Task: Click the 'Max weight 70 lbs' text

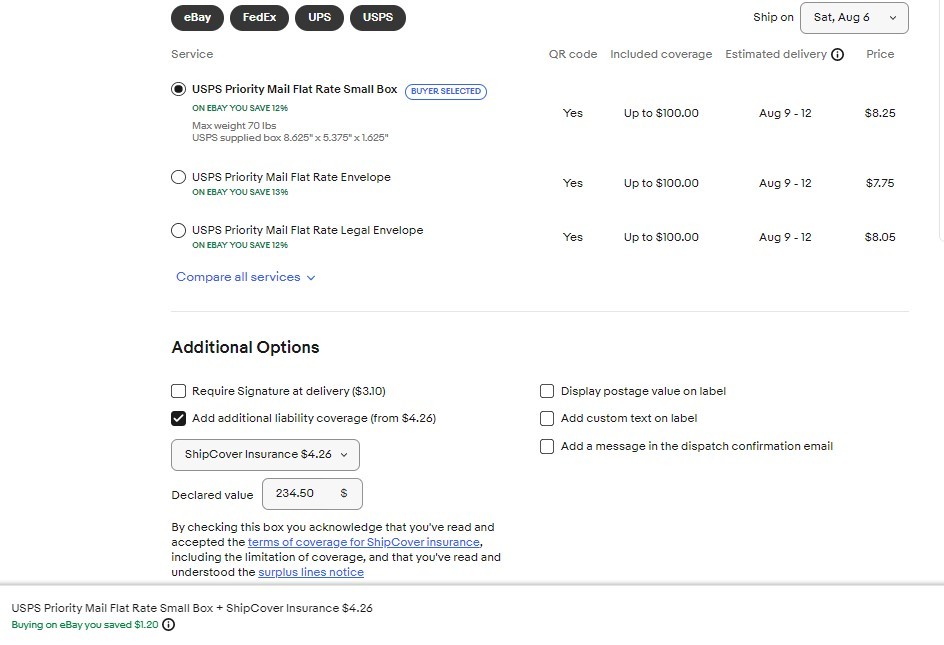Action: (x=234, y=126)
